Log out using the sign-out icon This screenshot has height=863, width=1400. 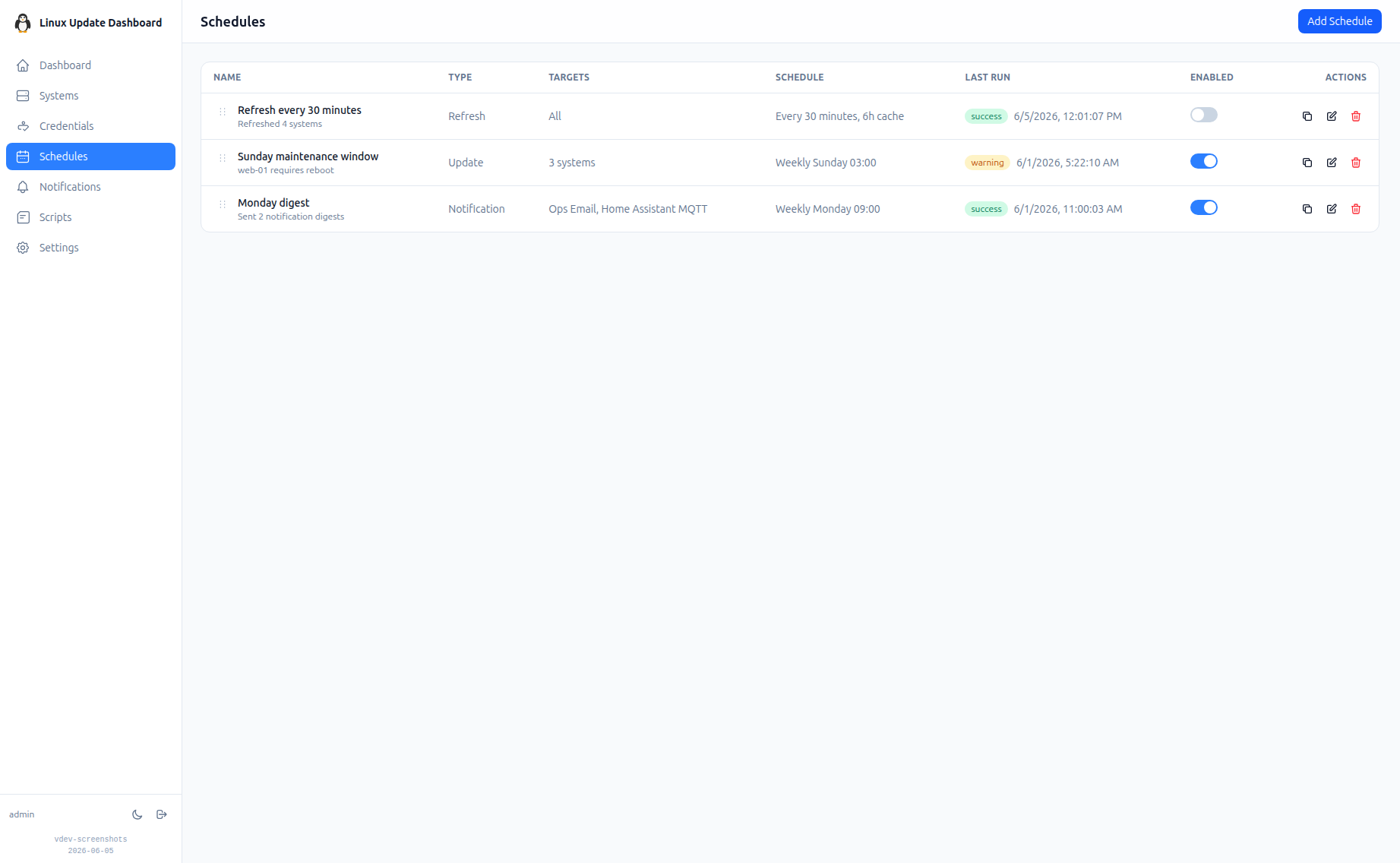162,814
